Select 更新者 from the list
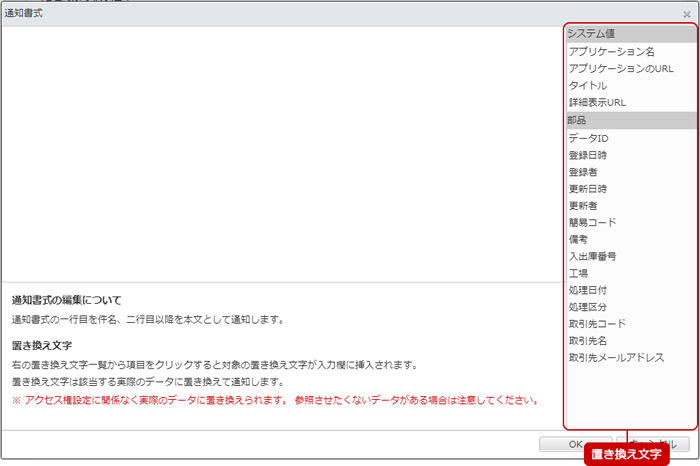 582,205
